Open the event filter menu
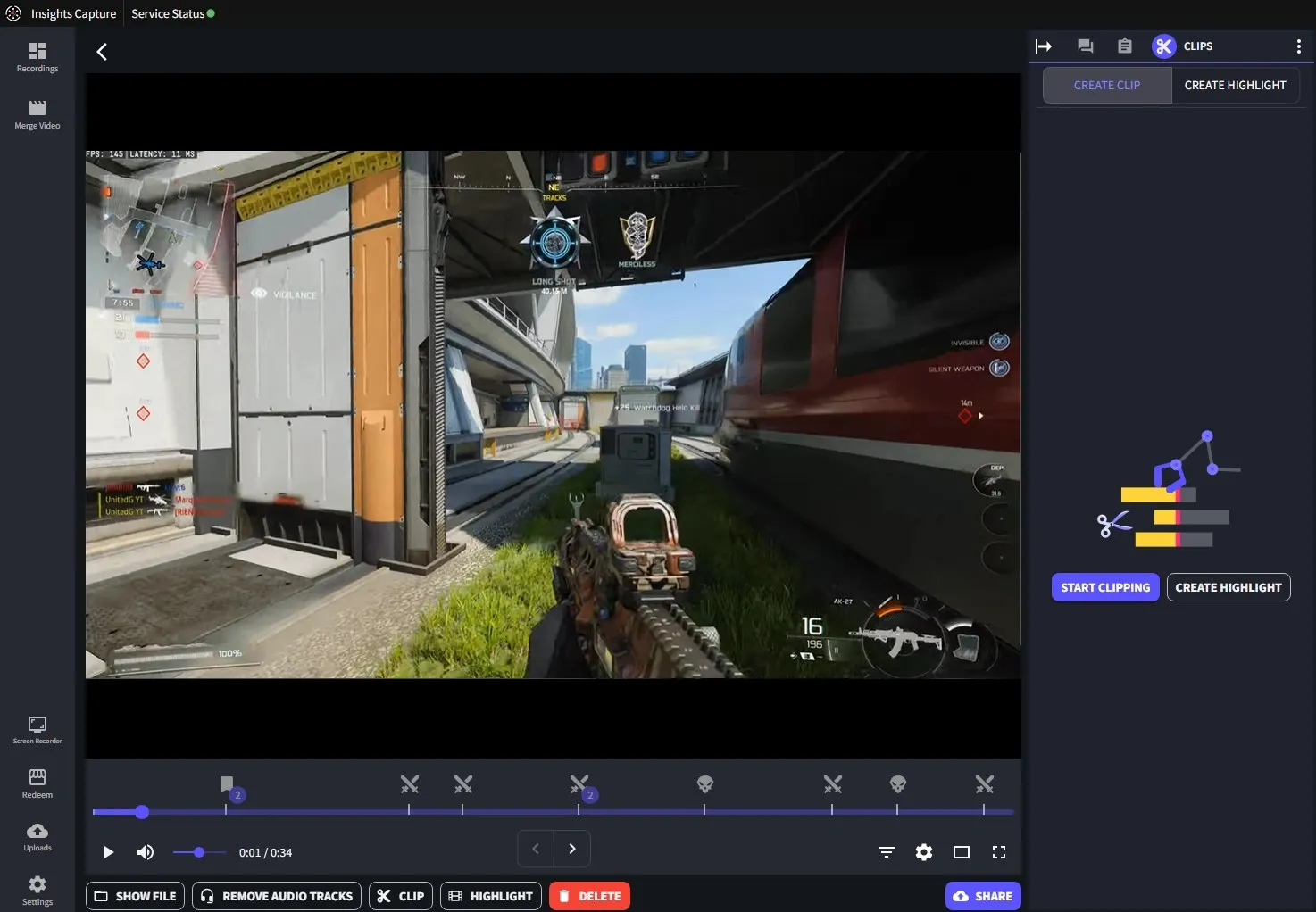 coord(887,852)
